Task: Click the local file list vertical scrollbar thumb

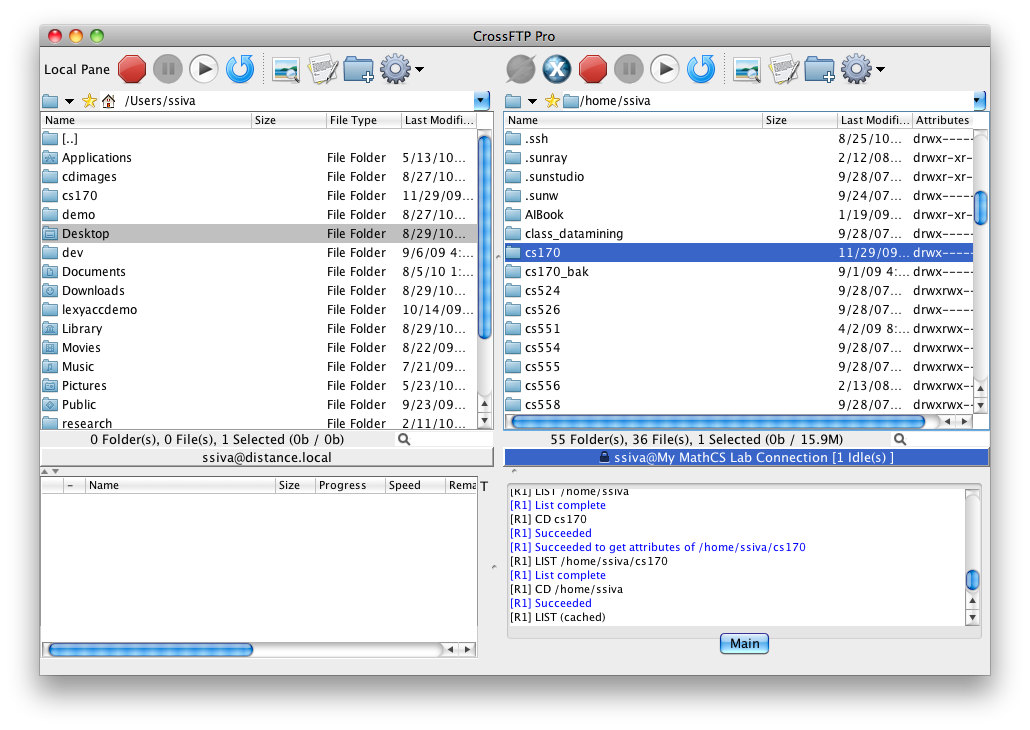Action: pos(485,237)
